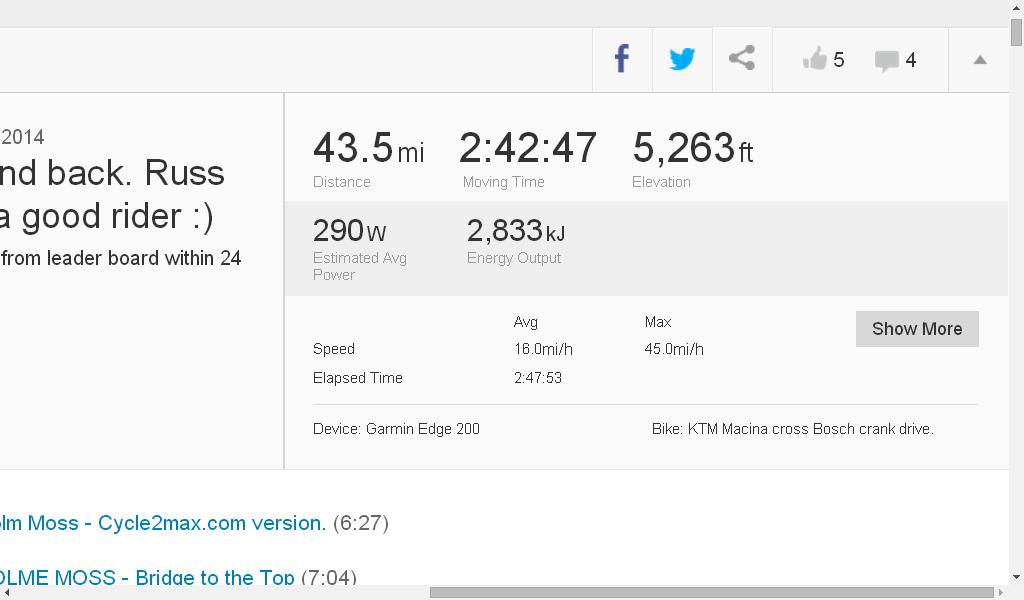Image resolution: width=1024 pixels, height=600 pixels.
Task: Click horizontal scrollbar left arrow
Action: (x=6, y=592)
